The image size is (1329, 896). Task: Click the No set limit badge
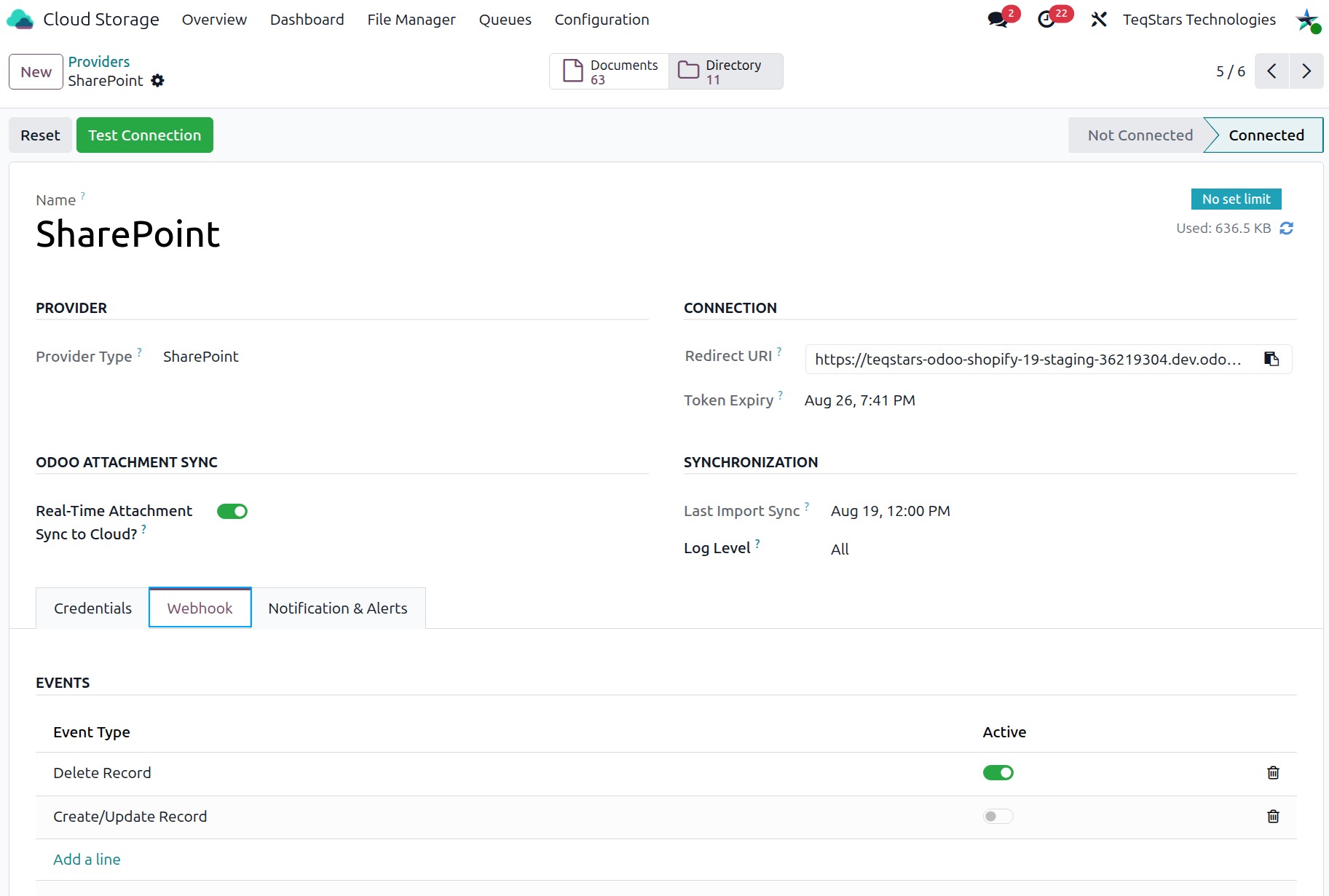point(1237,199)
